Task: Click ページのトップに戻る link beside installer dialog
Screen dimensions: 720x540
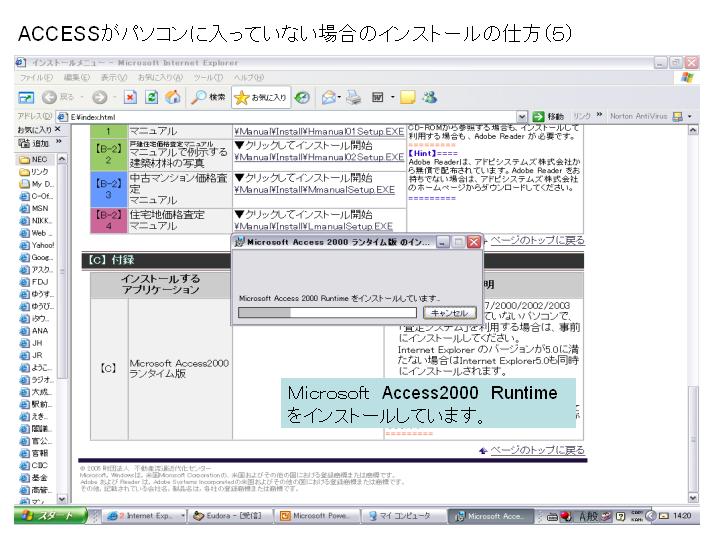Action: (x=538, y=240)
